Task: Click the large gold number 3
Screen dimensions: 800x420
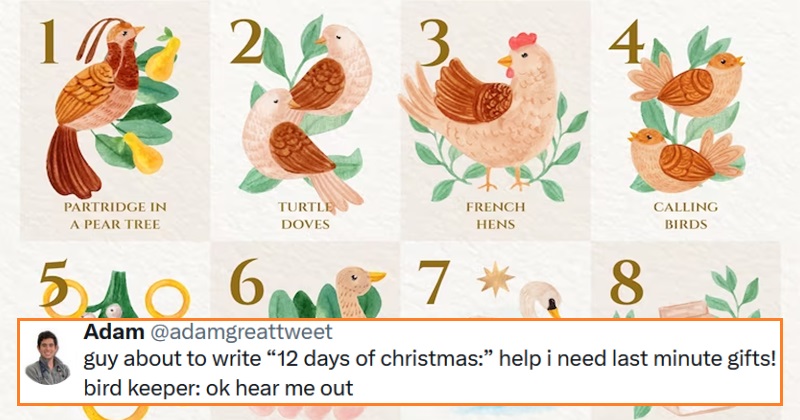Action: tap(434, 44)
